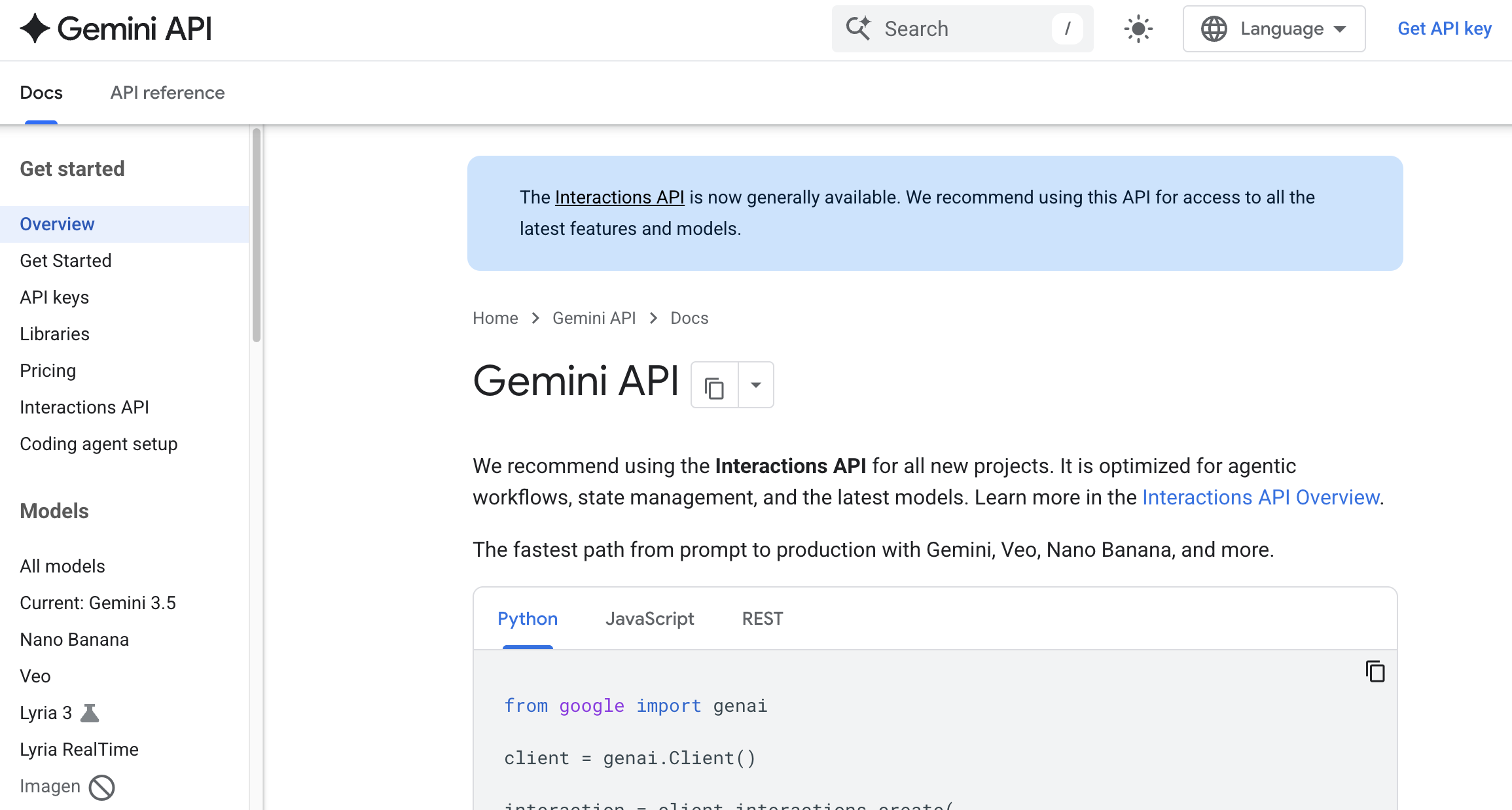Click the sidebar scrollbar thumb
1512x810 pixels.
[257, 235]
